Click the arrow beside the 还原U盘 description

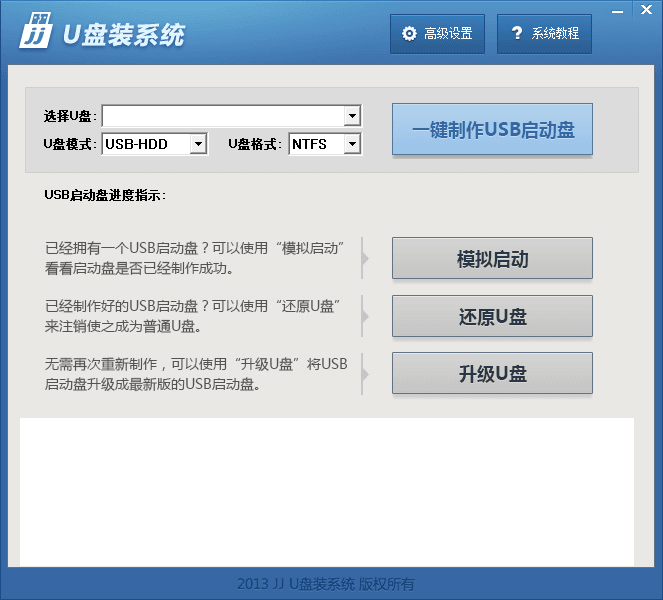tap(365, 316)
